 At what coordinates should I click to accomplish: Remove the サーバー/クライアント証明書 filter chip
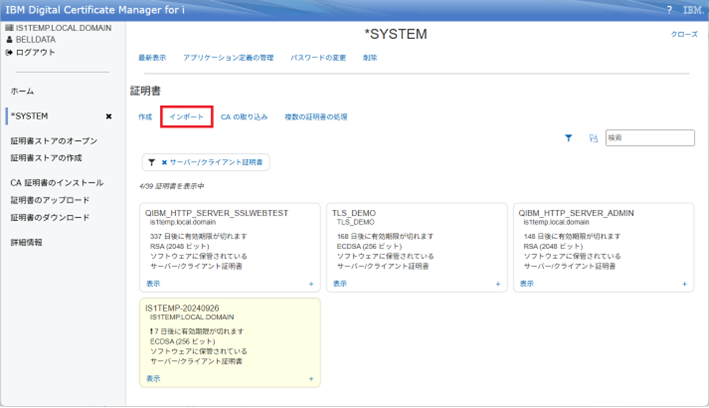pyautogui.click(x=164, y=162)
